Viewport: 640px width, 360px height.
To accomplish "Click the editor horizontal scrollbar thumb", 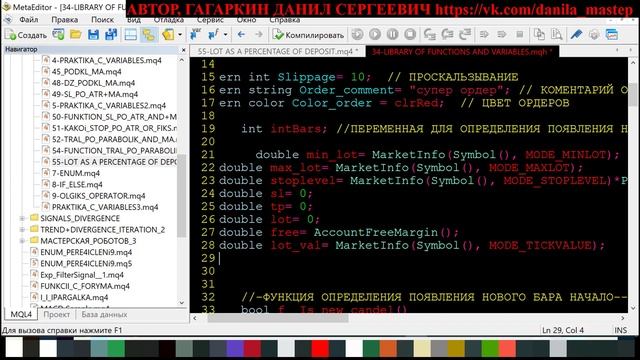I will (x=278, y=318).
